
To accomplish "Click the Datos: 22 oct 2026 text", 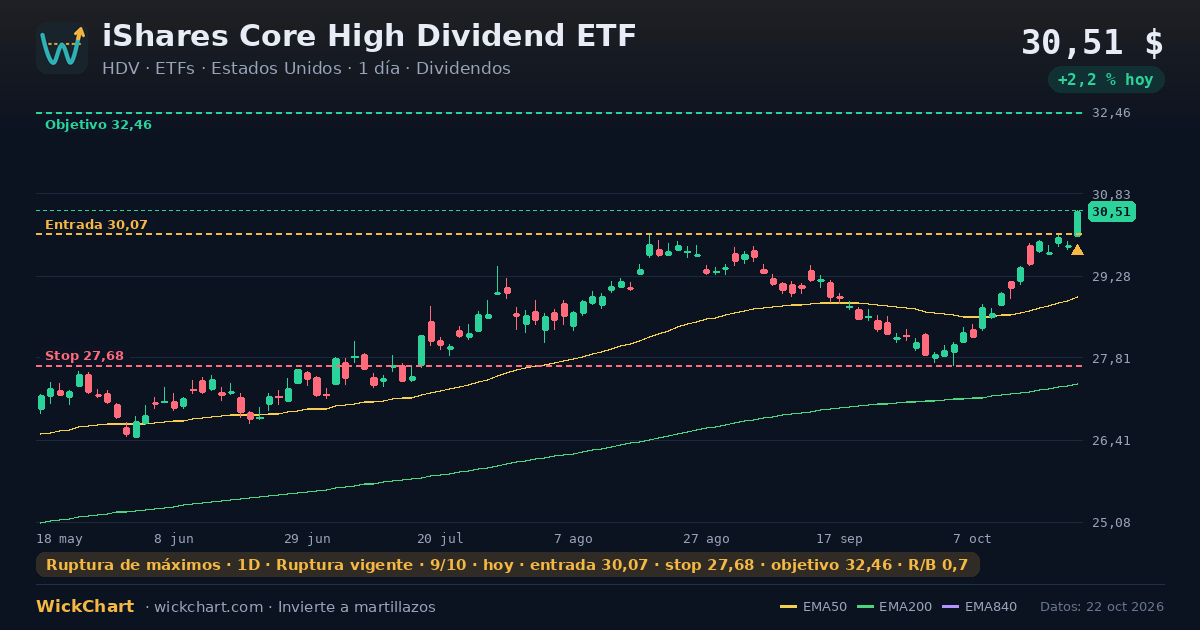I will click(x=1102, y=607).
